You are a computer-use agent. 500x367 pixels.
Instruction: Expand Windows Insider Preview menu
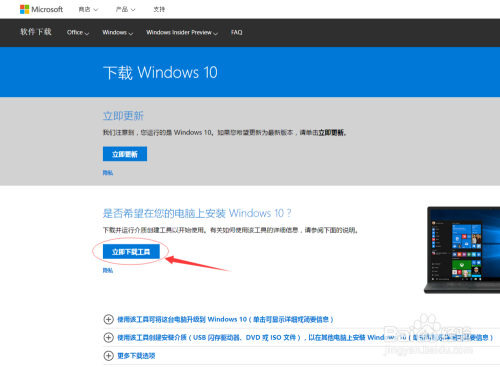point(182,32)
